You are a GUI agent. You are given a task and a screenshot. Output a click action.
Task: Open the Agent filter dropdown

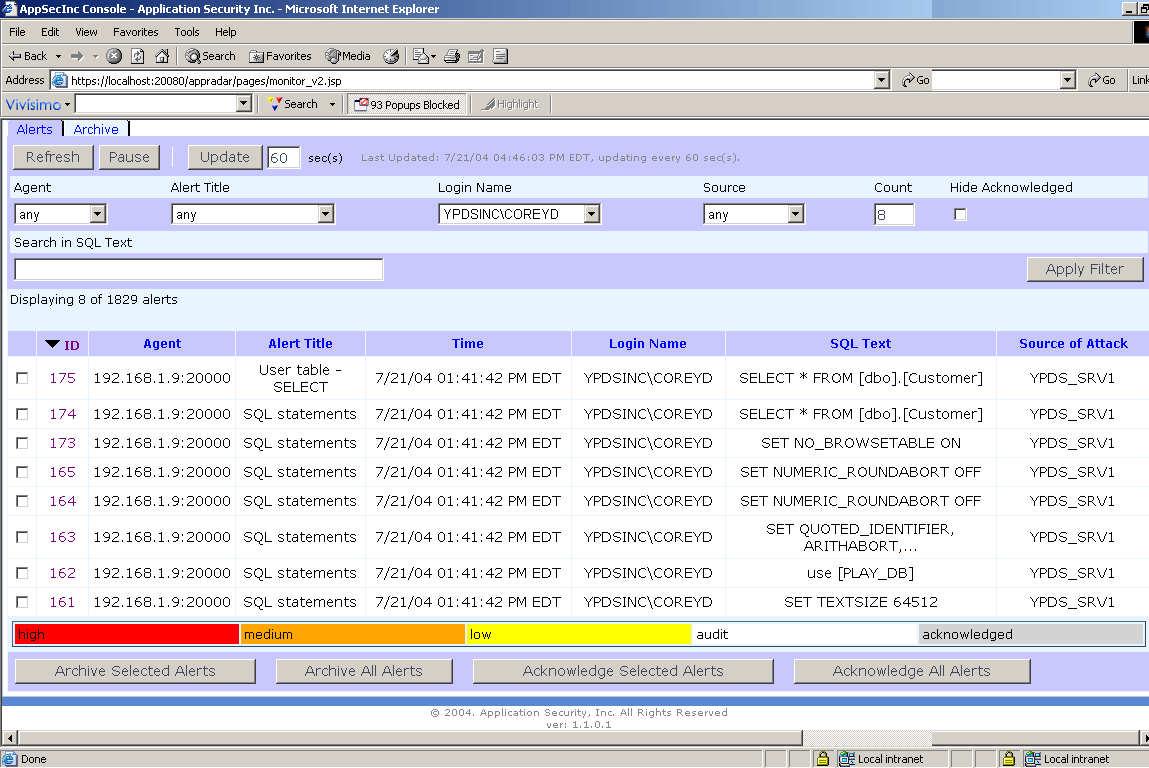[x=98, y=214]
